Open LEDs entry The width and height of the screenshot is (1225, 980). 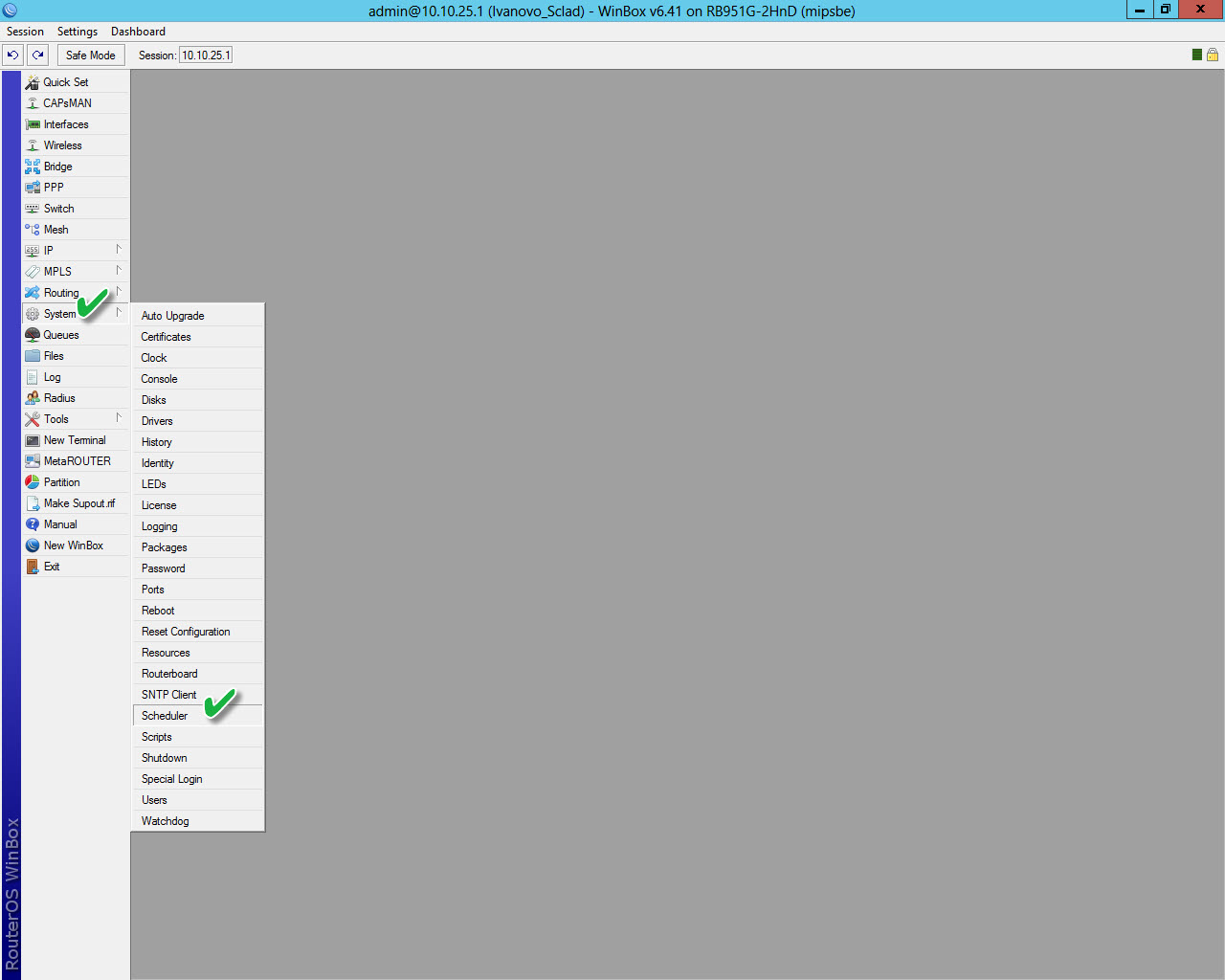pos(198,484)
